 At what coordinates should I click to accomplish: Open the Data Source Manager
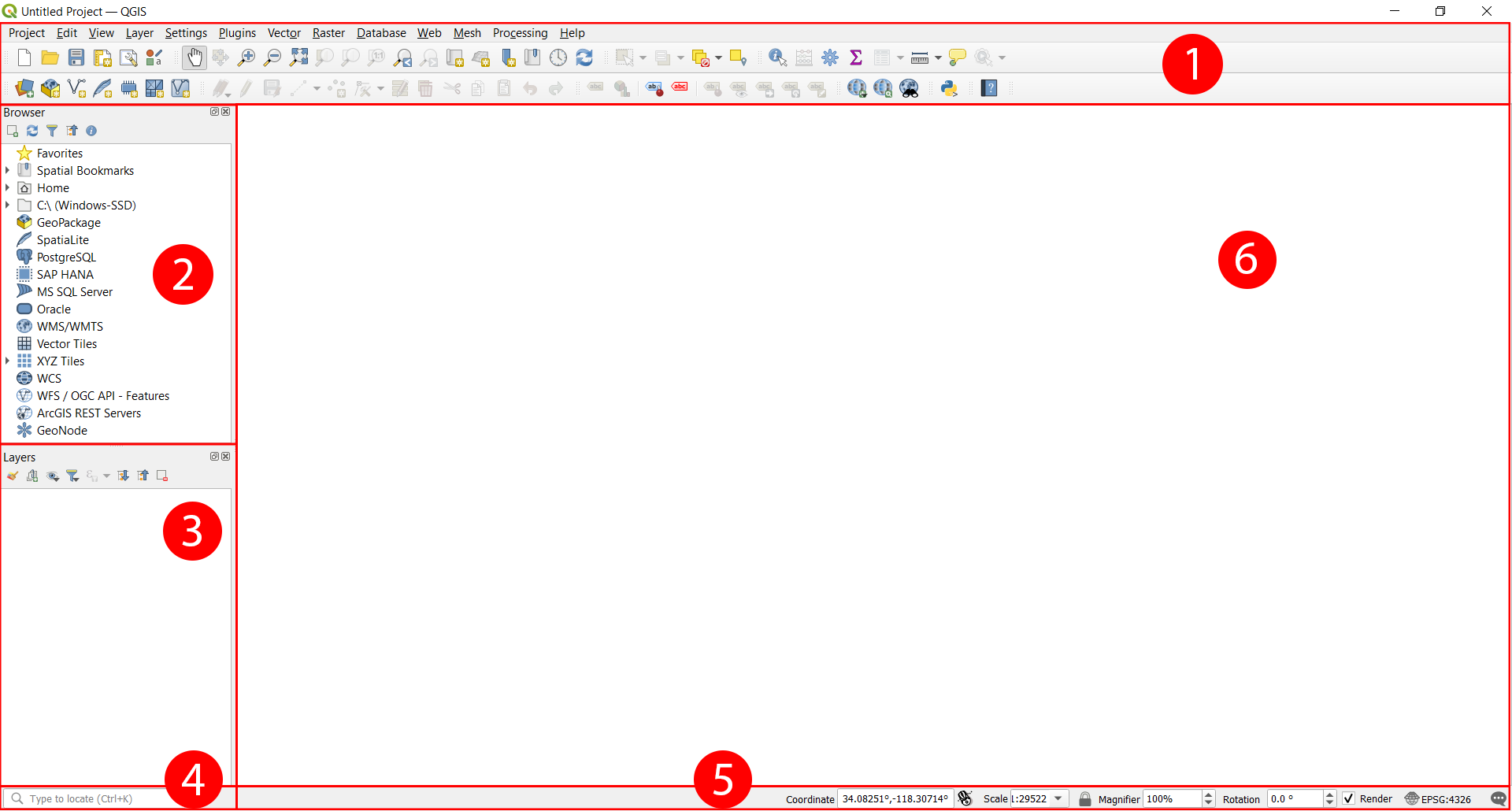24,87
